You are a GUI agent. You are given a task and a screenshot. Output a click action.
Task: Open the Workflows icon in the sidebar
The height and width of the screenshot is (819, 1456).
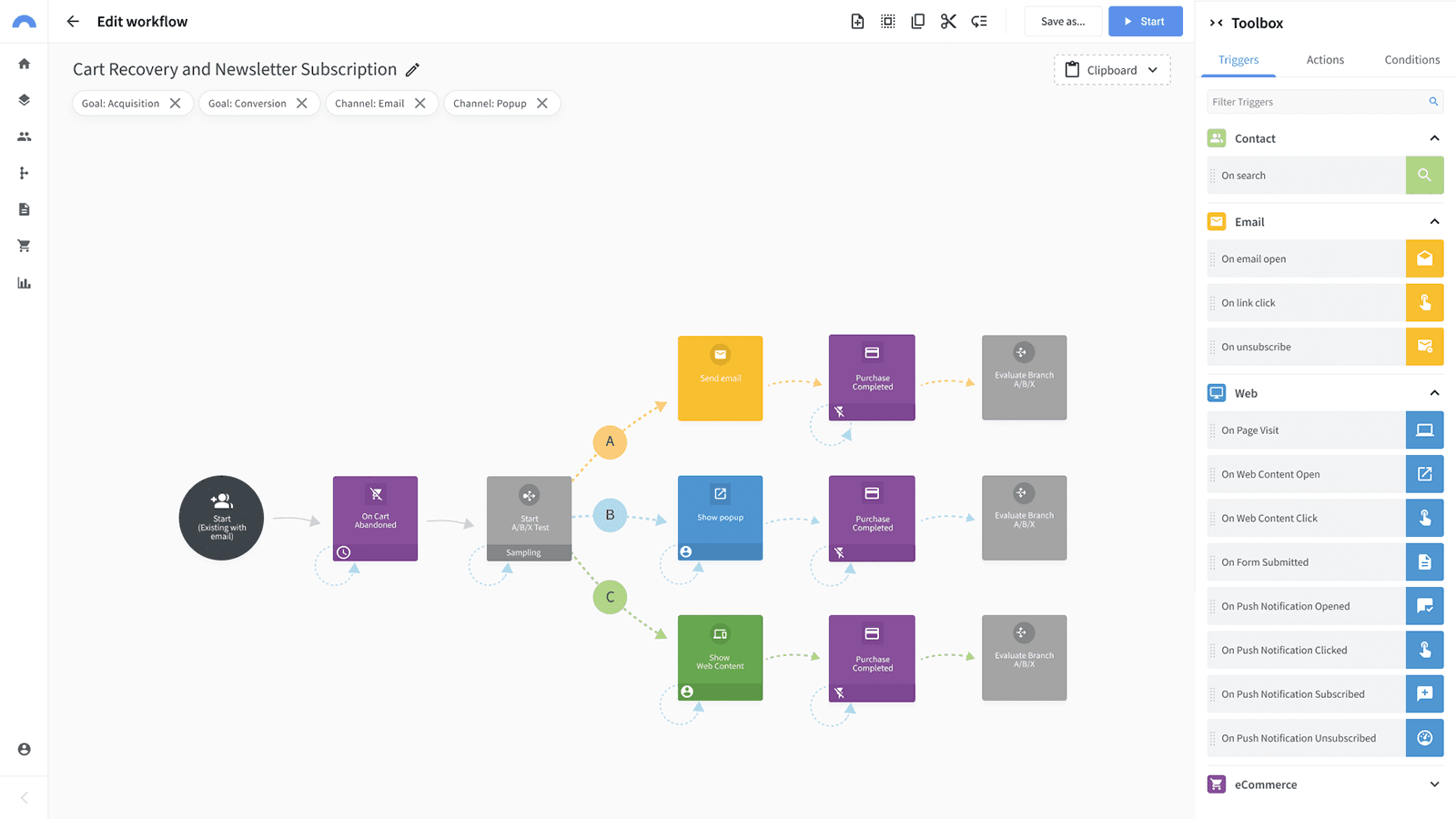24,172
